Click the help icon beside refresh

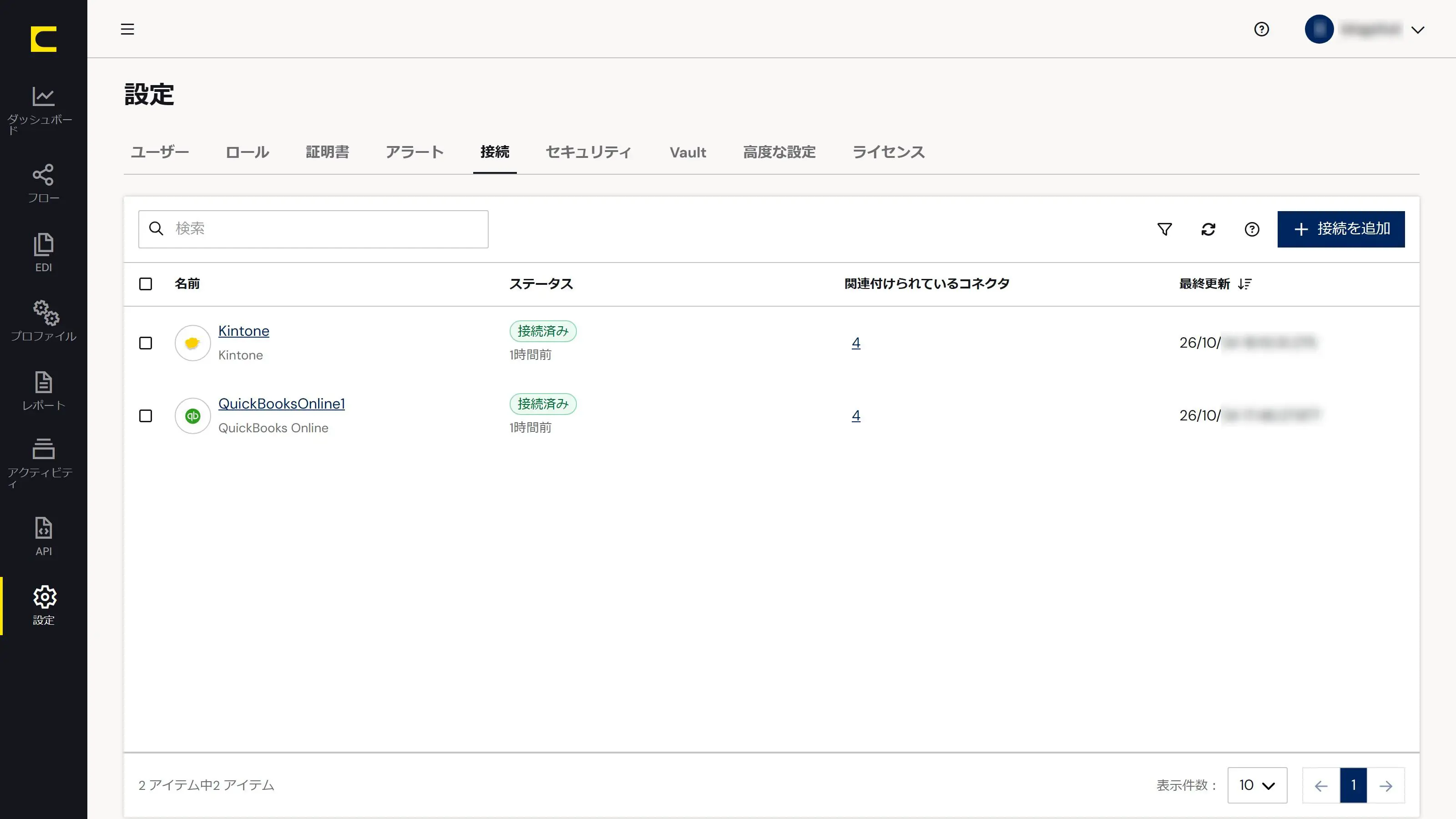pos(1251,229)
